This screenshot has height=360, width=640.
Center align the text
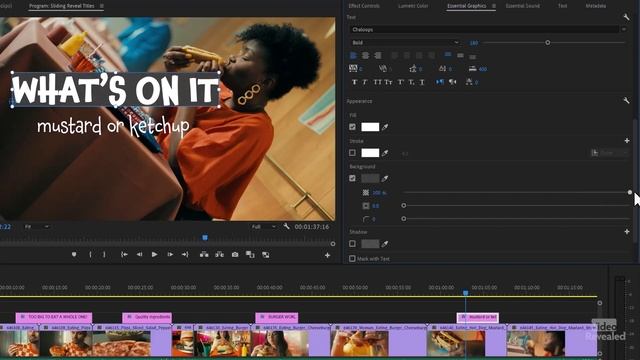point(366,55)
